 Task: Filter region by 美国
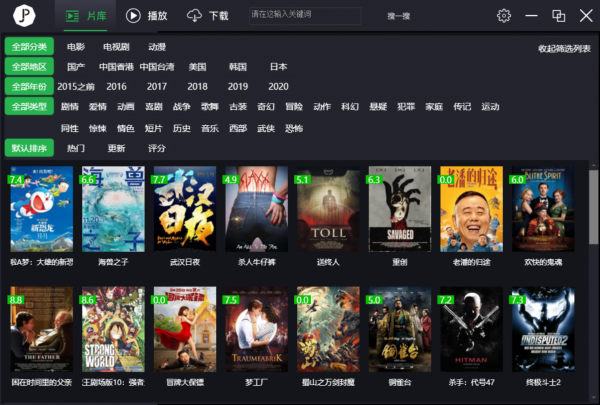[x=197, y=67]
